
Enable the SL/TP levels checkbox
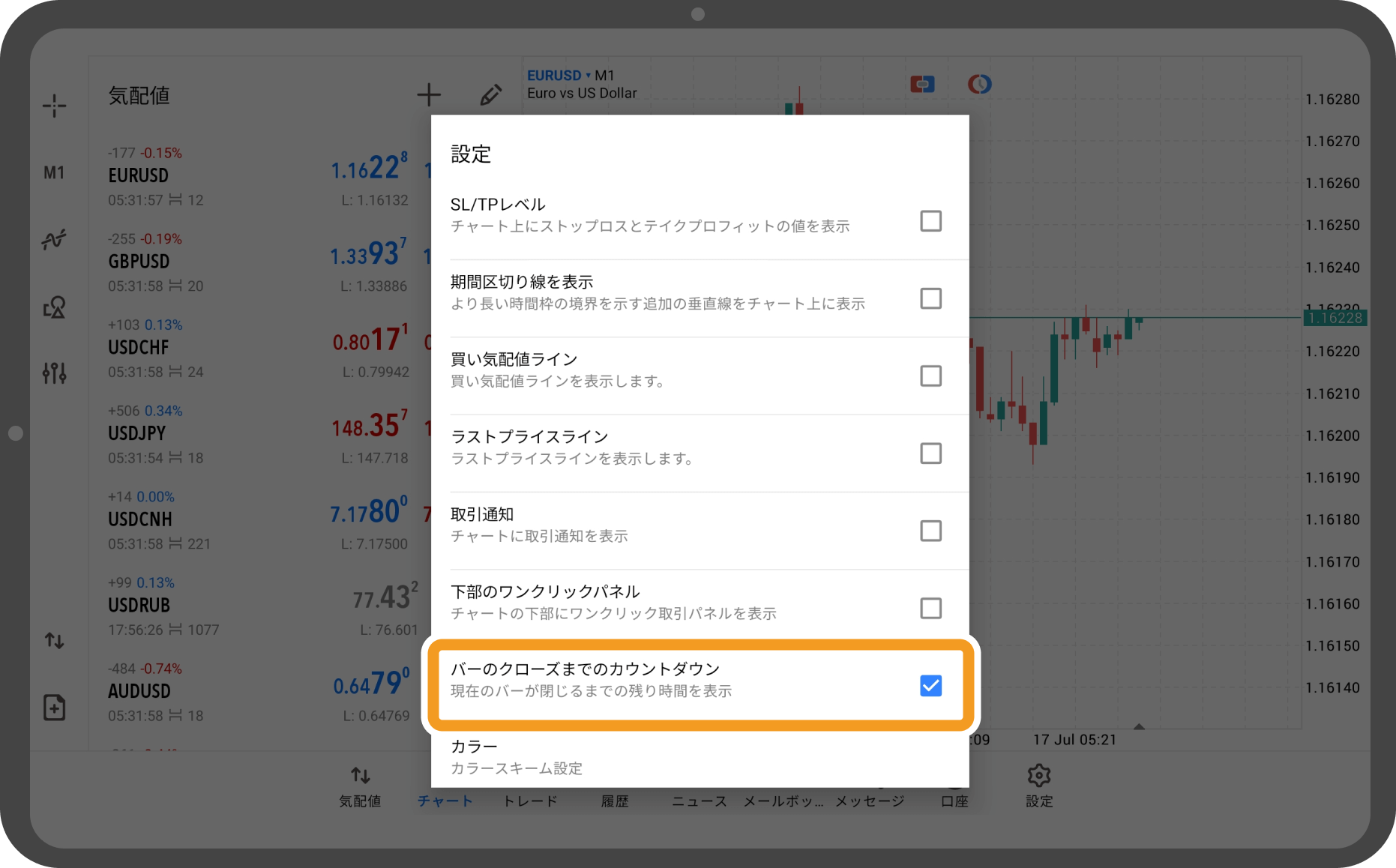click(930, 221)
